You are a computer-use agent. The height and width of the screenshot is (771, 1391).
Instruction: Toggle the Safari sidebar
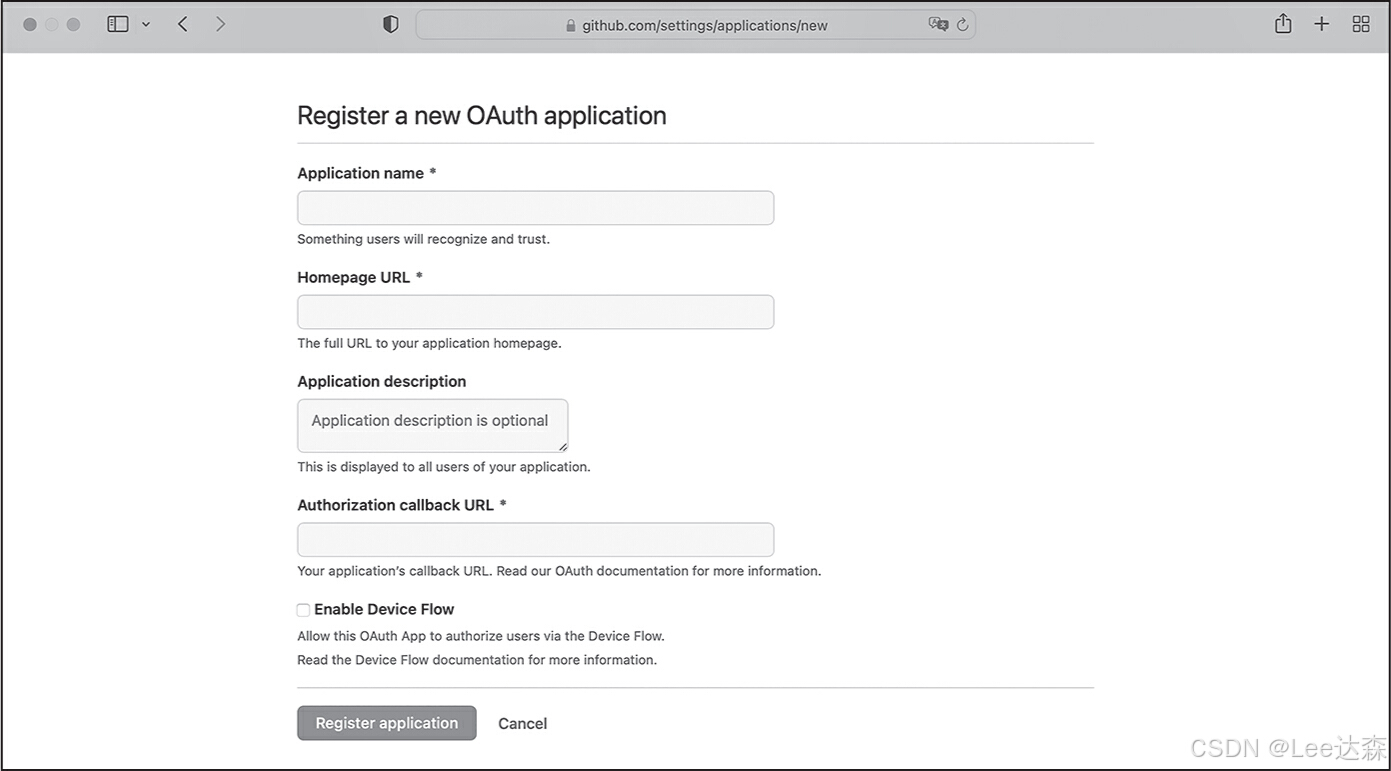(x=117, y=23)
